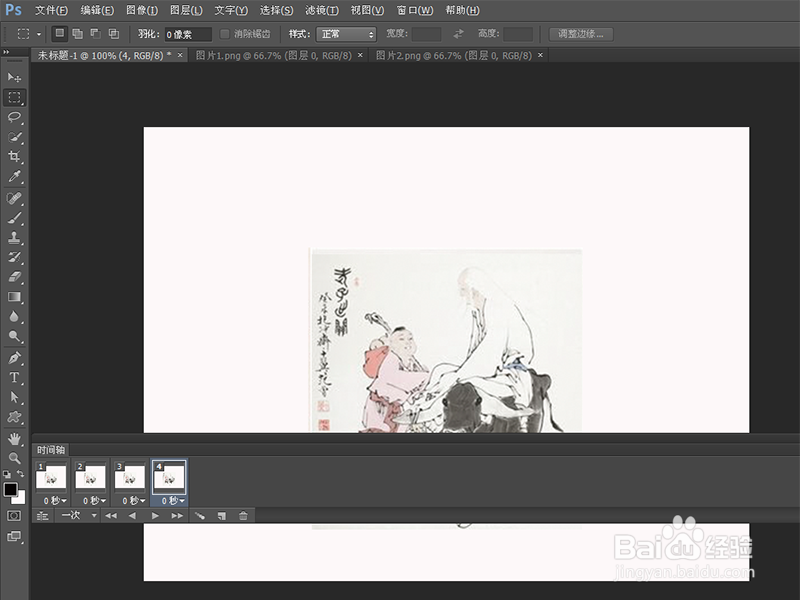Select the Gradient tool

click(x=14, y=297)
